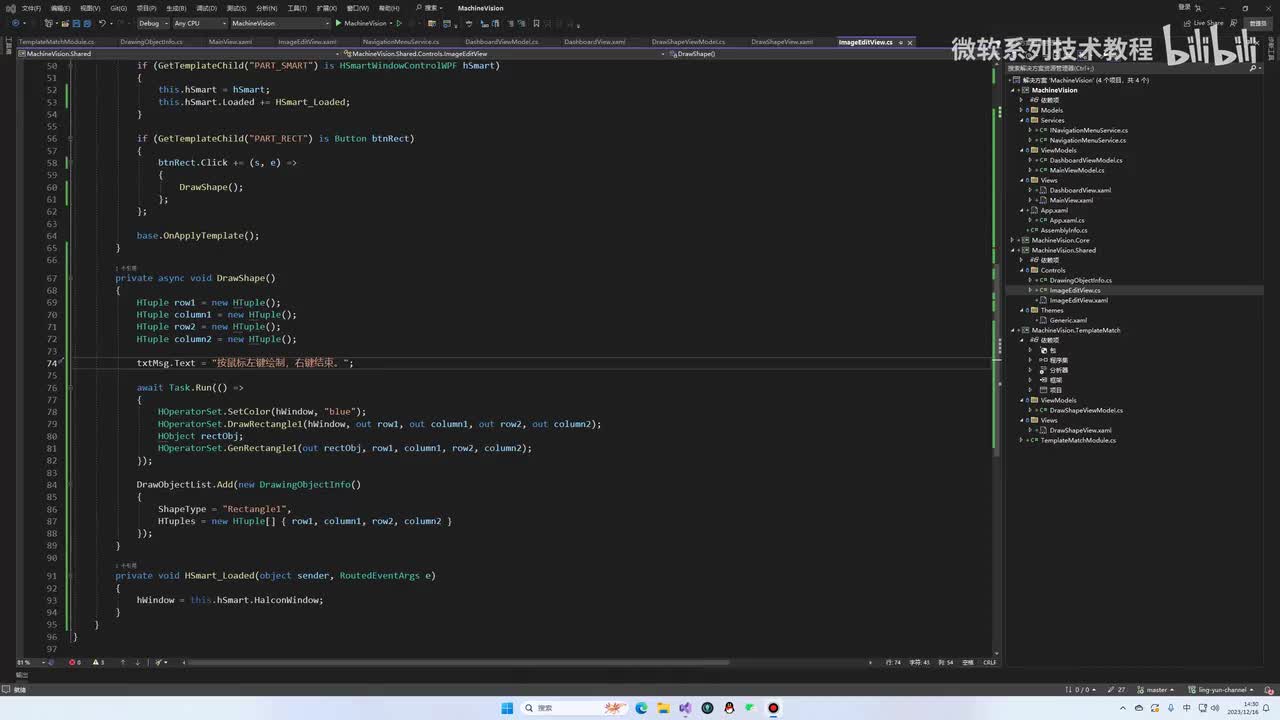Screen dimensions: 1280x720
Task: Switch to the DrawingObjectInfo.cs tab
Action: click(x=152, y=42)
